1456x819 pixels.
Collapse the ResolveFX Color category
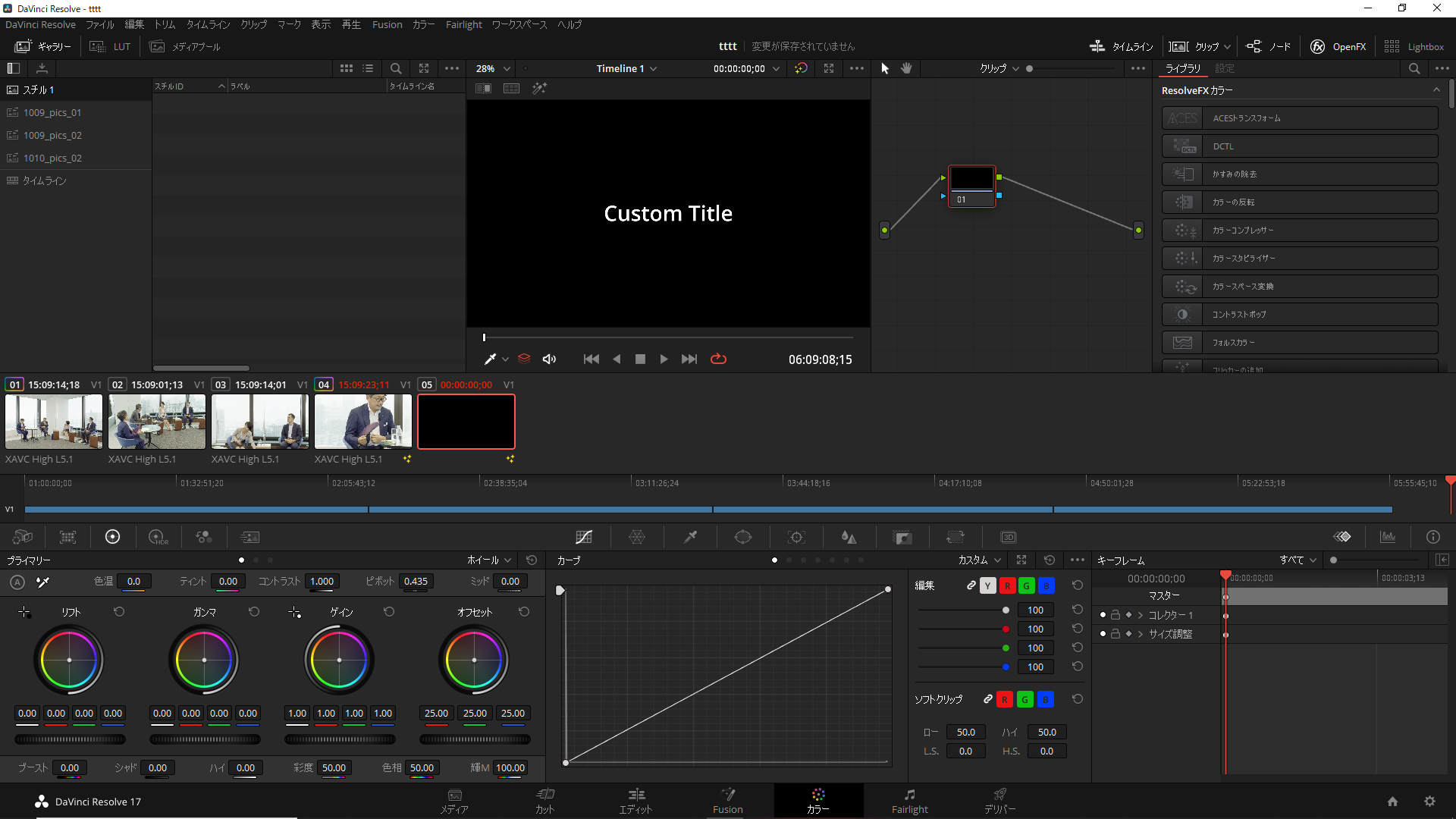pos(1436,90)
